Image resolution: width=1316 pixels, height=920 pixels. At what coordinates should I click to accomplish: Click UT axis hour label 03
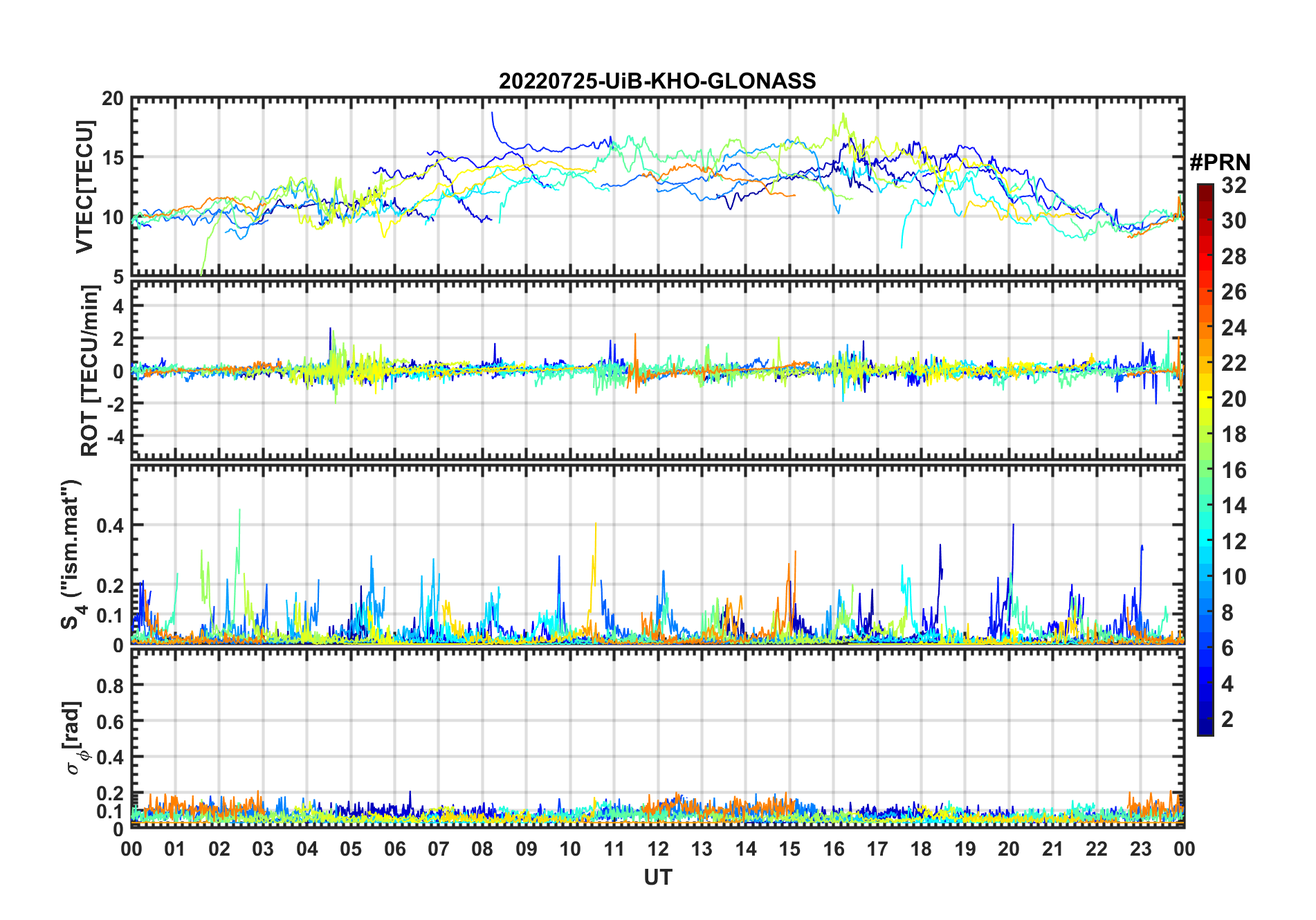point(263,849)
